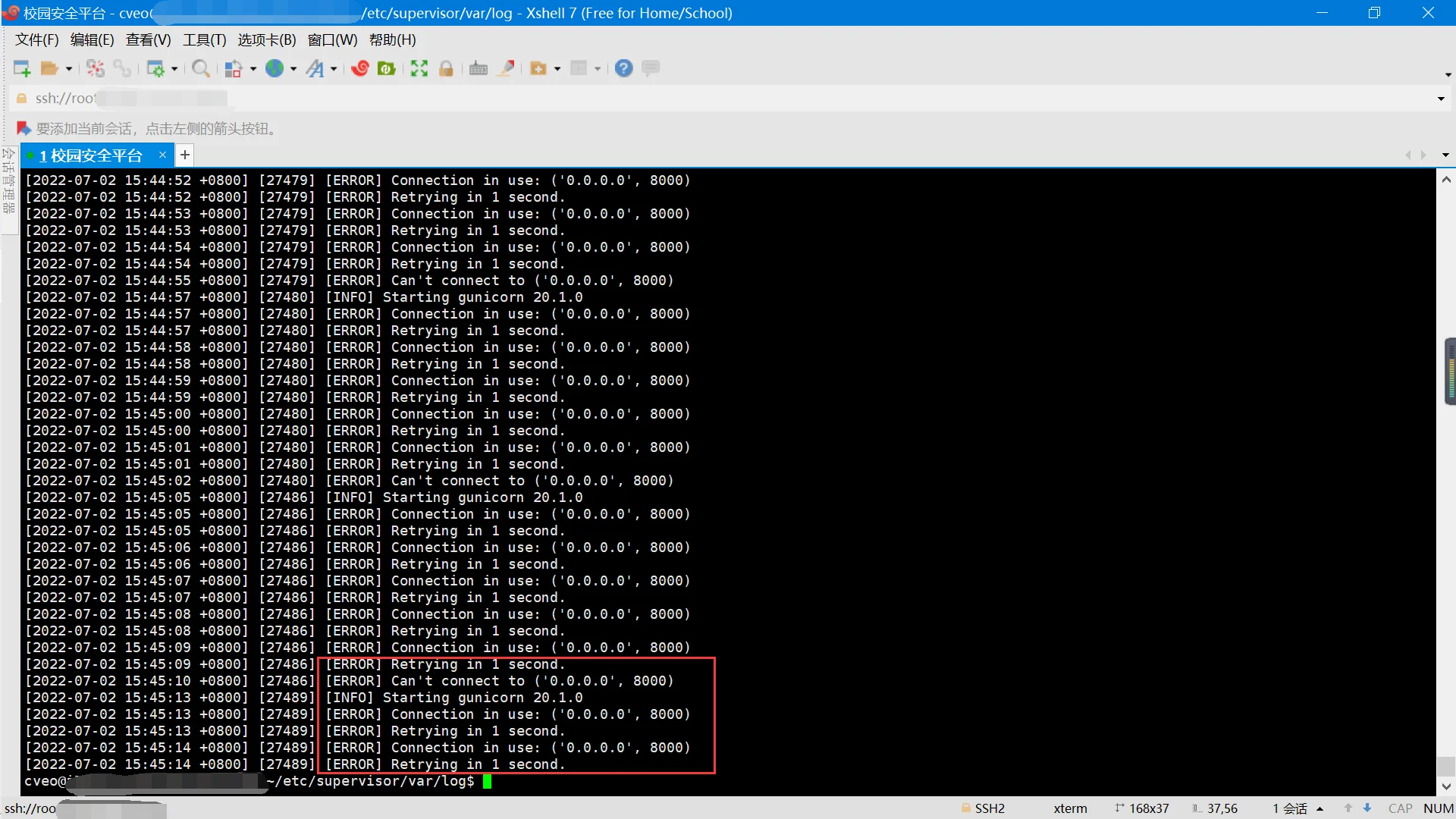The height and width of the screenshot is (819, 1456).
Task: Open the 工具(T) menu
Action: tap(204, 40)
